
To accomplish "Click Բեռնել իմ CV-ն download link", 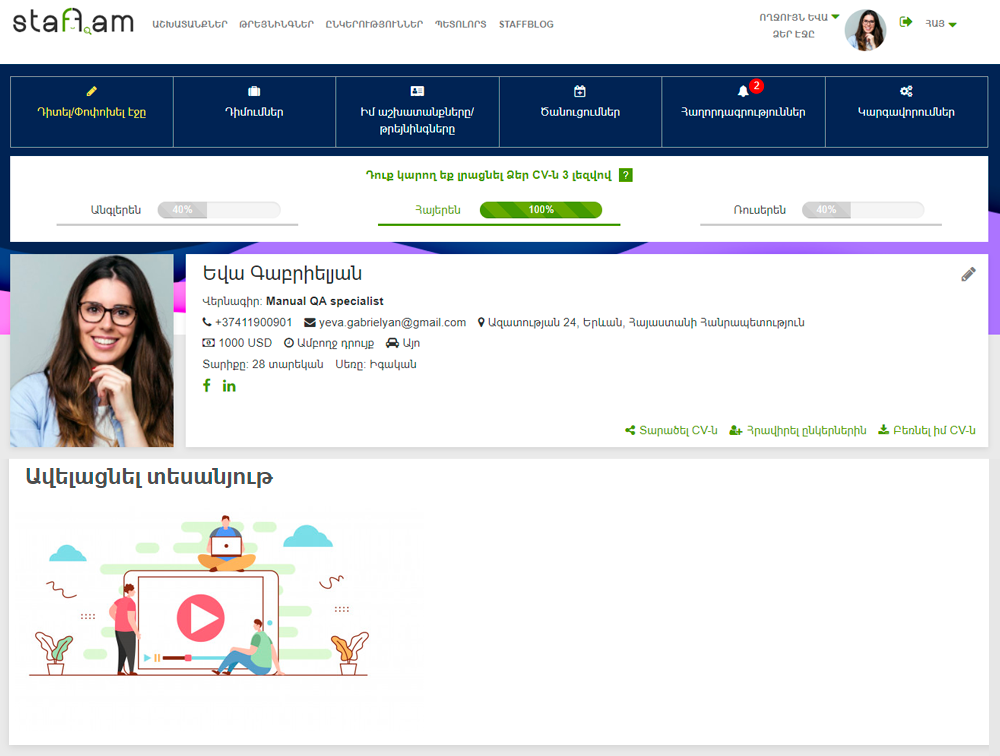I will click(x=927, y=430).
